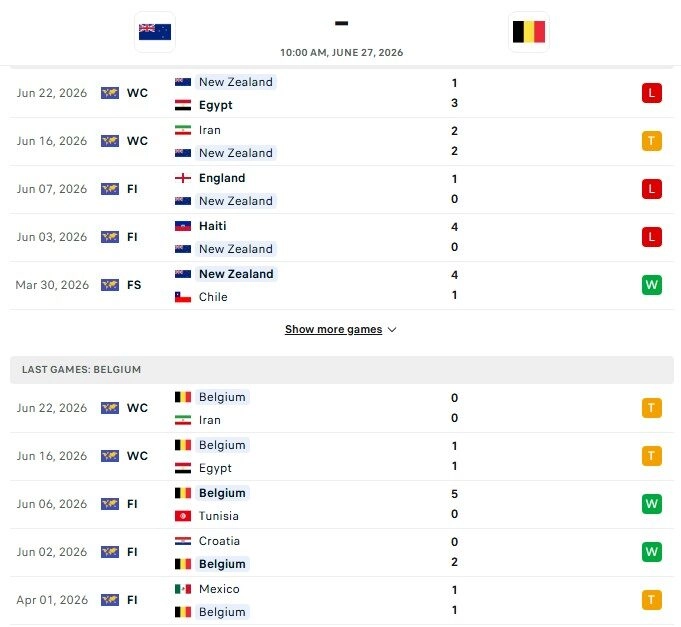This screenshot has width=681, height=627.
Task: Click the green W badge for Chile match
Action: pos(651,285)
